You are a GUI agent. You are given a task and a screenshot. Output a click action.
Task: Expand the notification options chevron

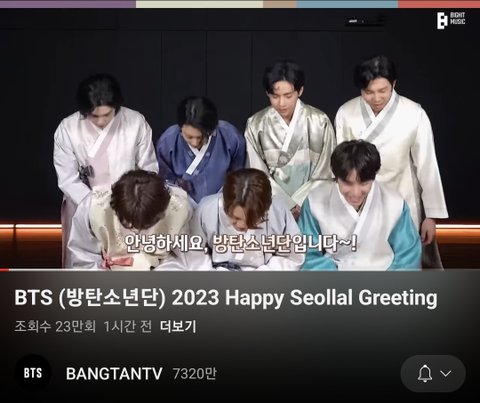point(446,373)
